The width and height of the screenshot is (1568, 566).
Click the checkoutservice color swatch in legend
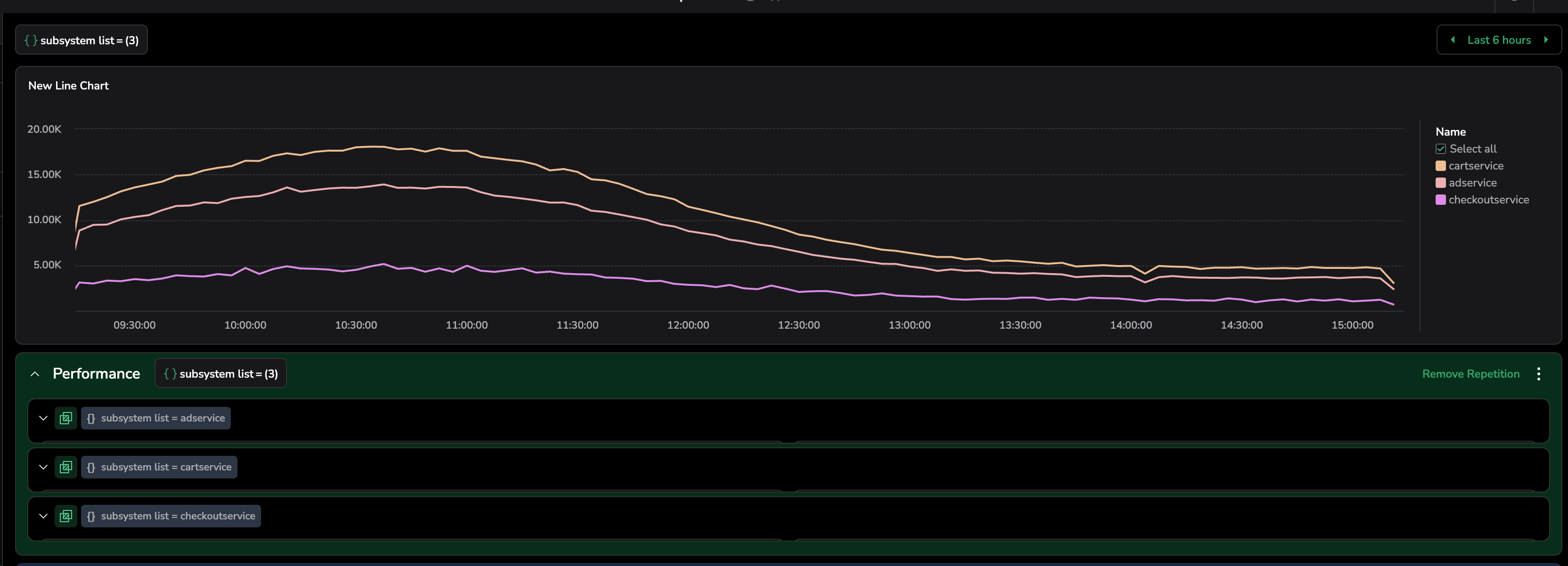click(x=1440, y=200)
